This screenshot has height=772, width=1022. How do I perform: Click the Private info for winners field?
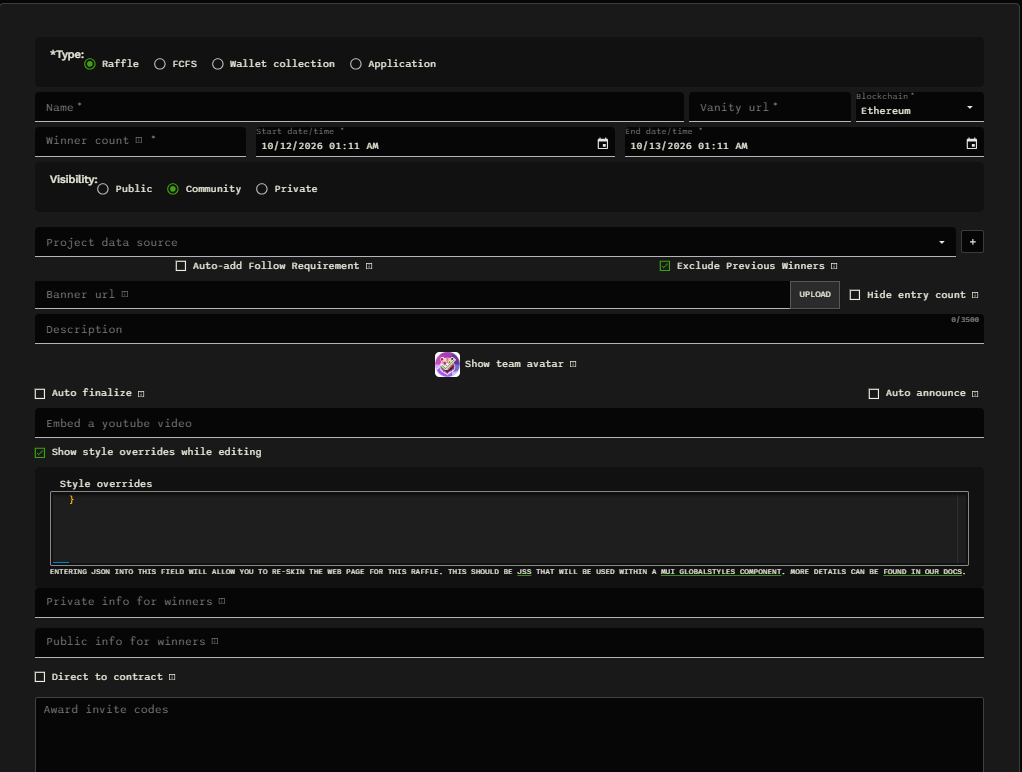pos(509,602)
